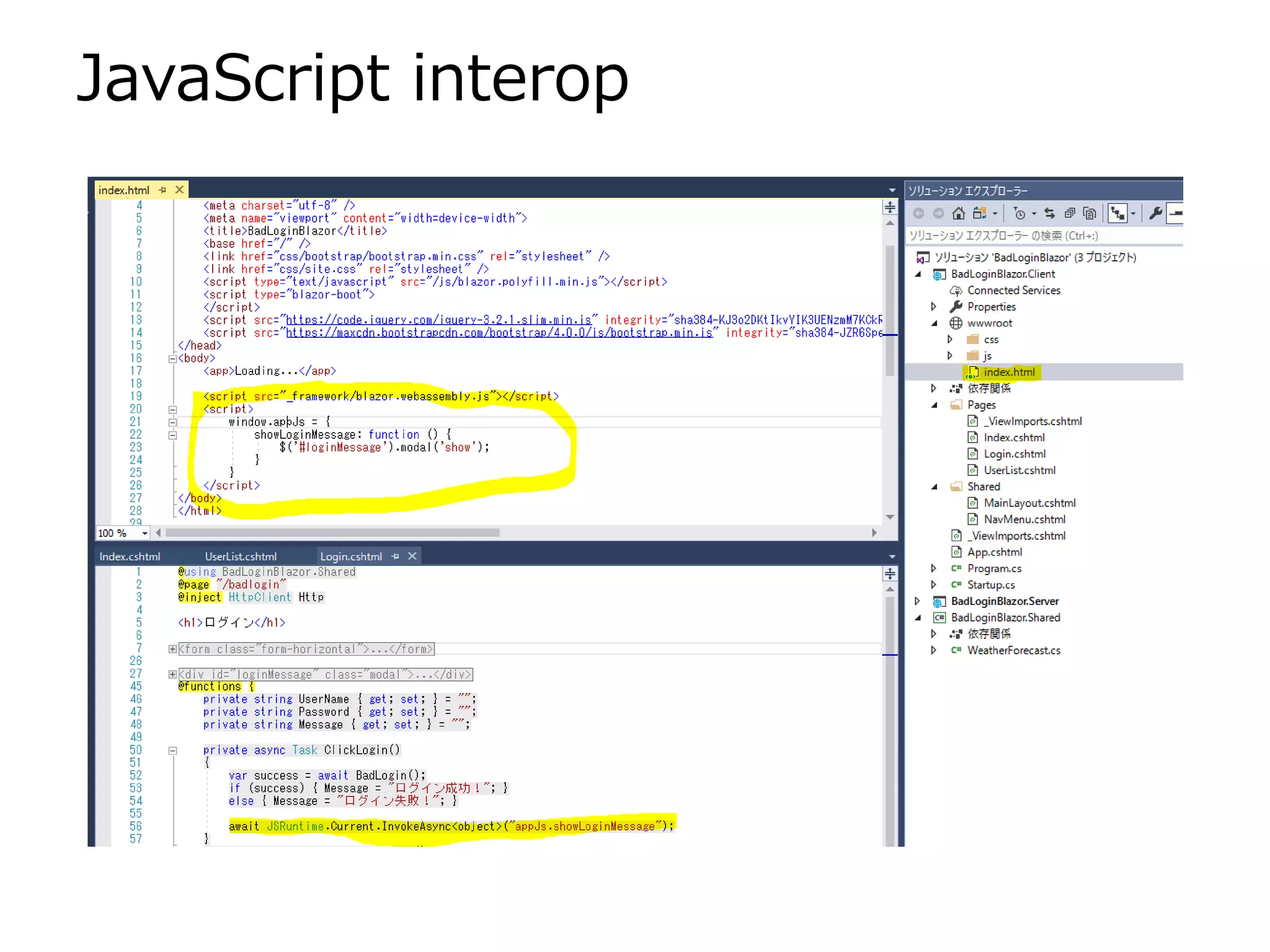Expand the collapsed loginMessage div block
This screenshot has width=1270, height=952.
[172, 674]
